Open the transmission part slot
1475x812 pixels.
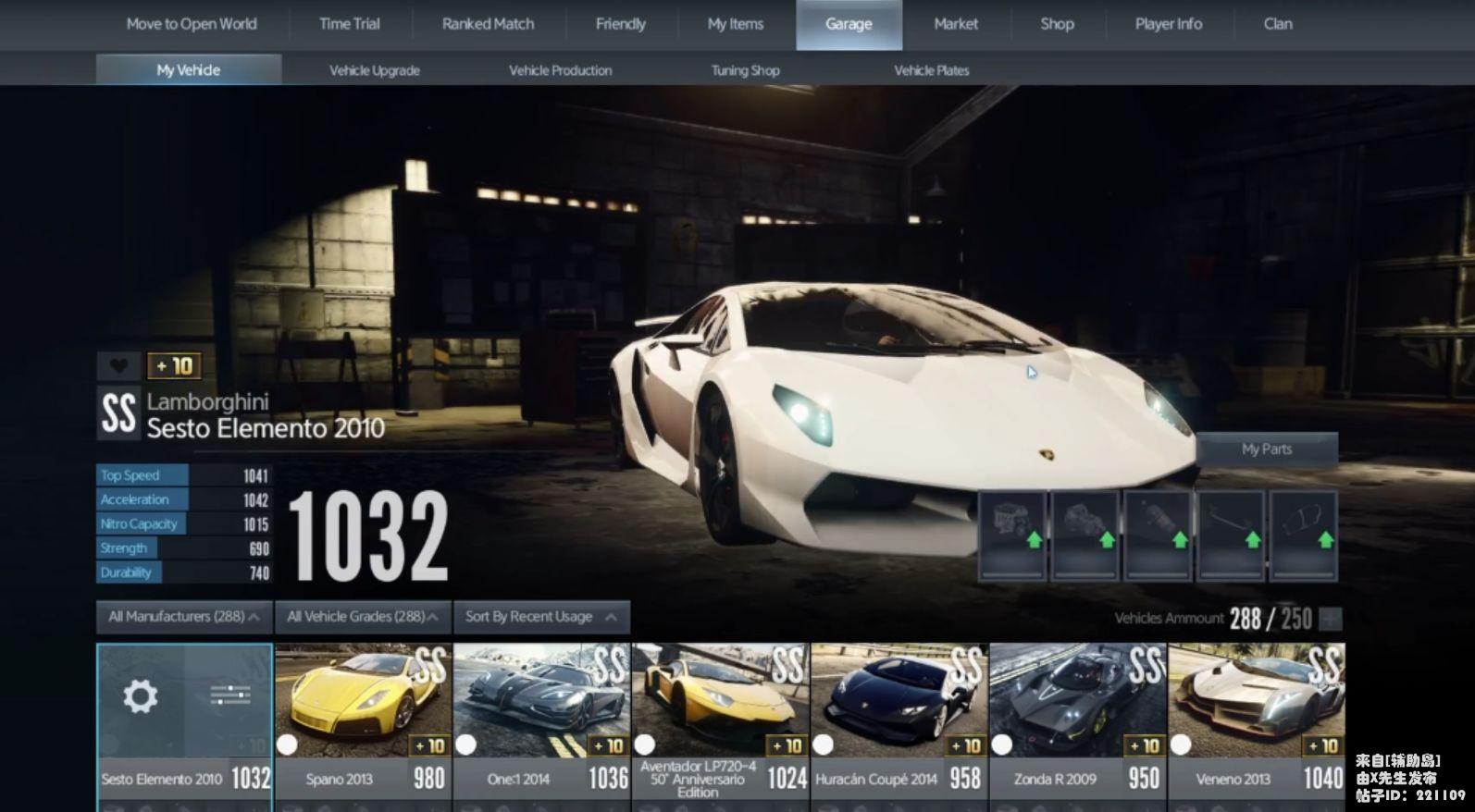[1085, 535]
